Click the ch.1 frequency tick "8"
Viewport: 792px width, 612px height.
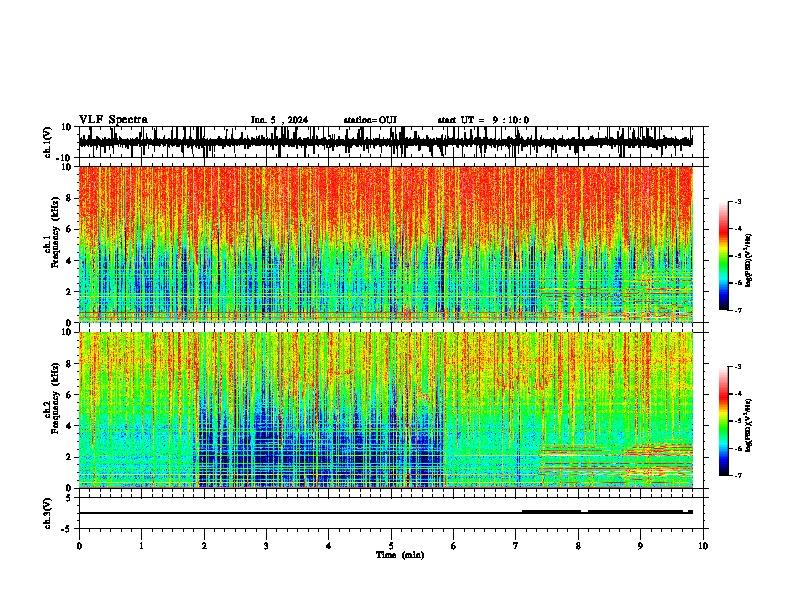tap(70, 198)
